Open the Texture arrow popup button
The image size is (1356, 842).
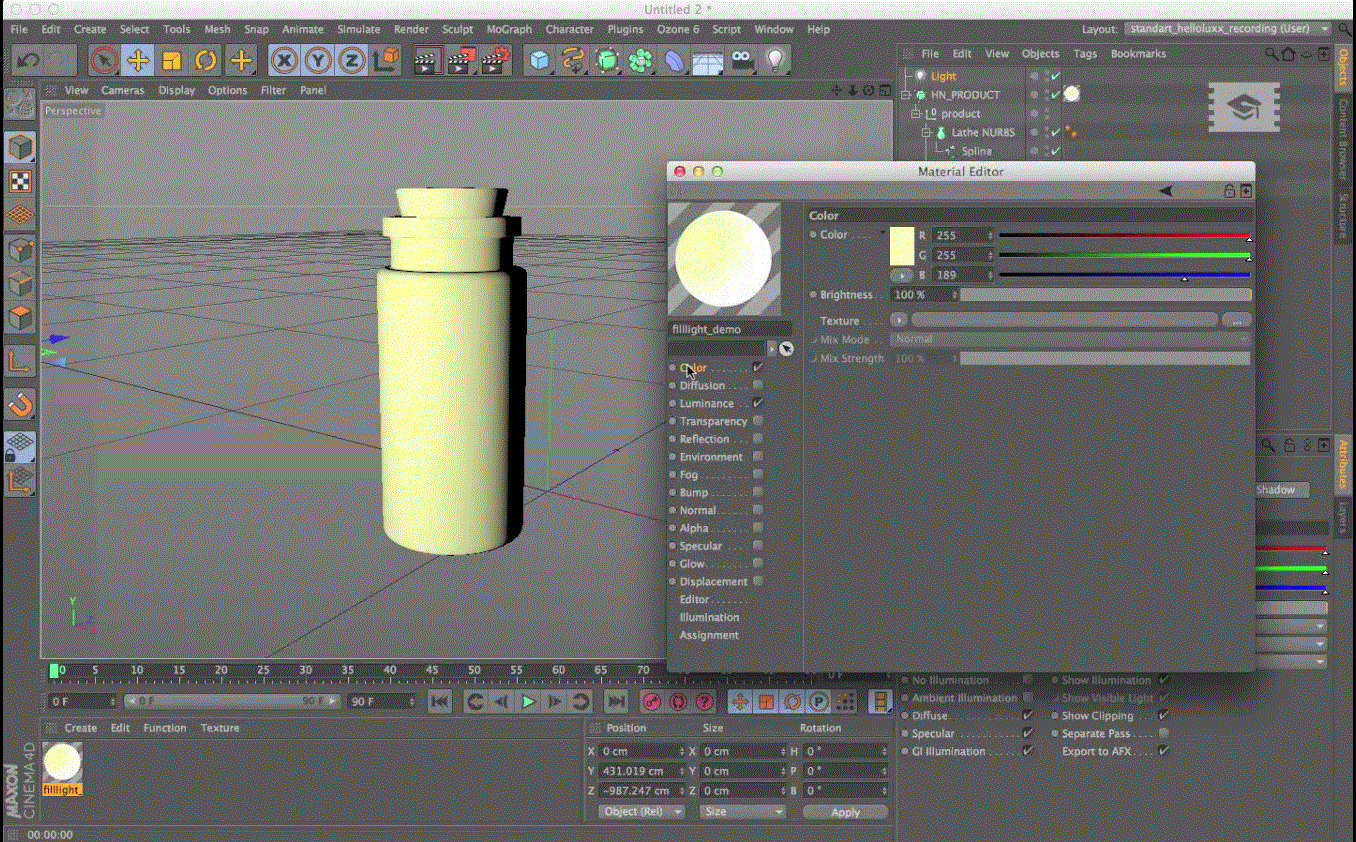898,321
